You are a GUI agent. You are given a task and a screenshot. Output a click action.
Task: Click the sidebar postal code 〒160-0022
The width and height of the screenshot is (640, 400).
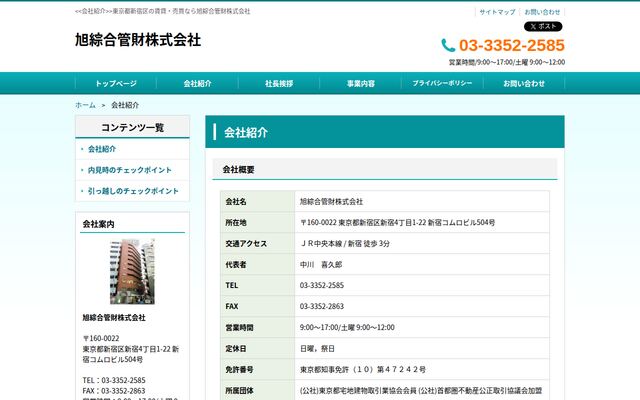(101, 338)
